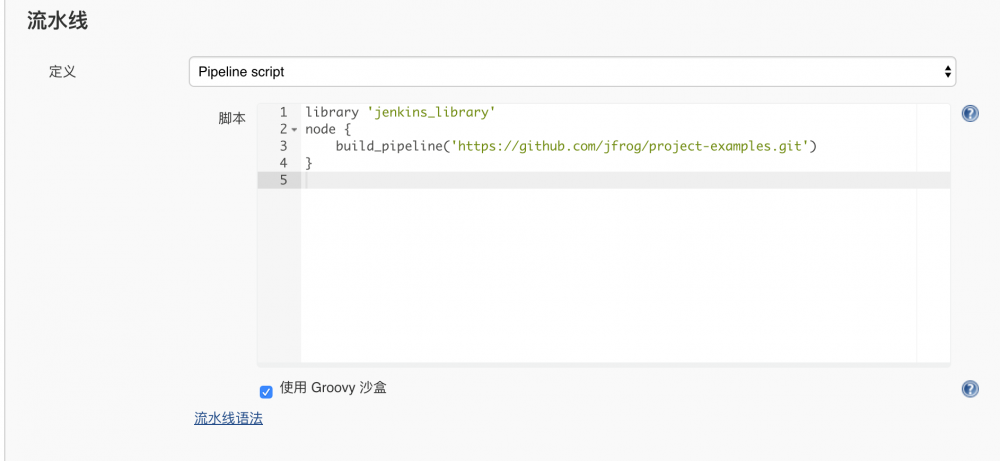Open the Pipeline script definition dropdown
This screenshot has width=1000, height=461.
[572, 72]
